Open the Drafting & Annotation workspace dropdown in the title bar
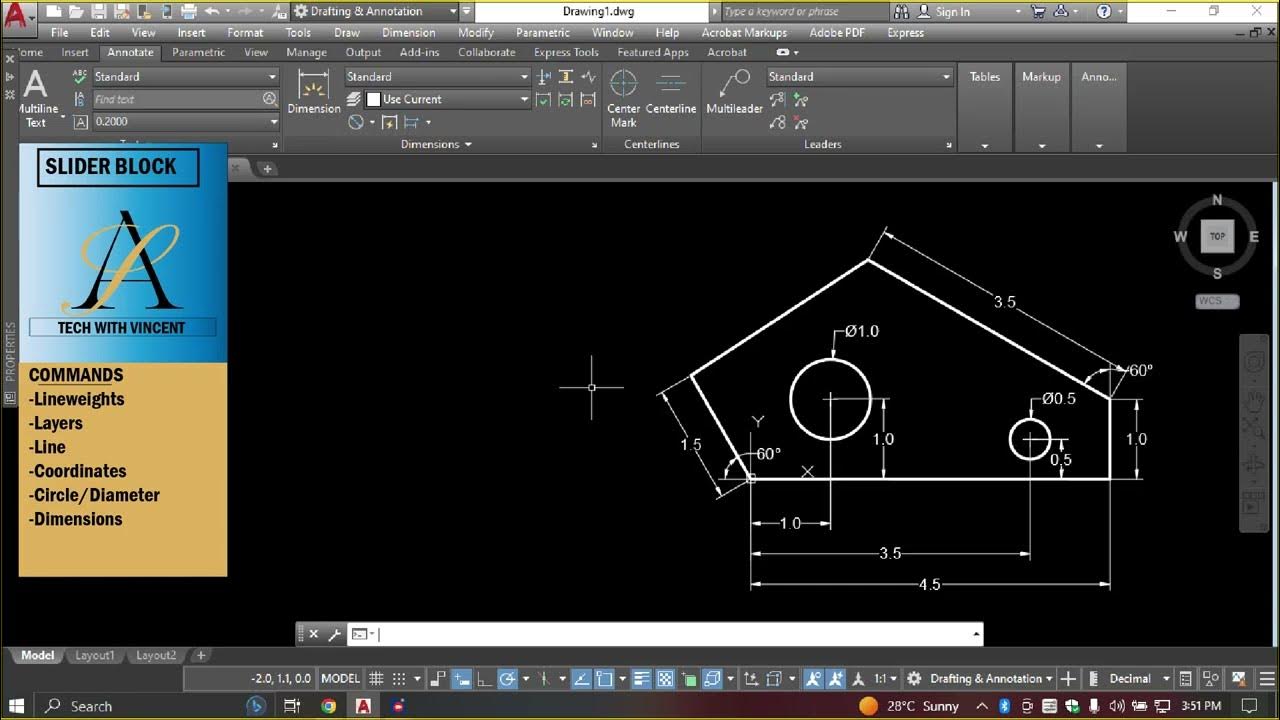 click(375, 11)
